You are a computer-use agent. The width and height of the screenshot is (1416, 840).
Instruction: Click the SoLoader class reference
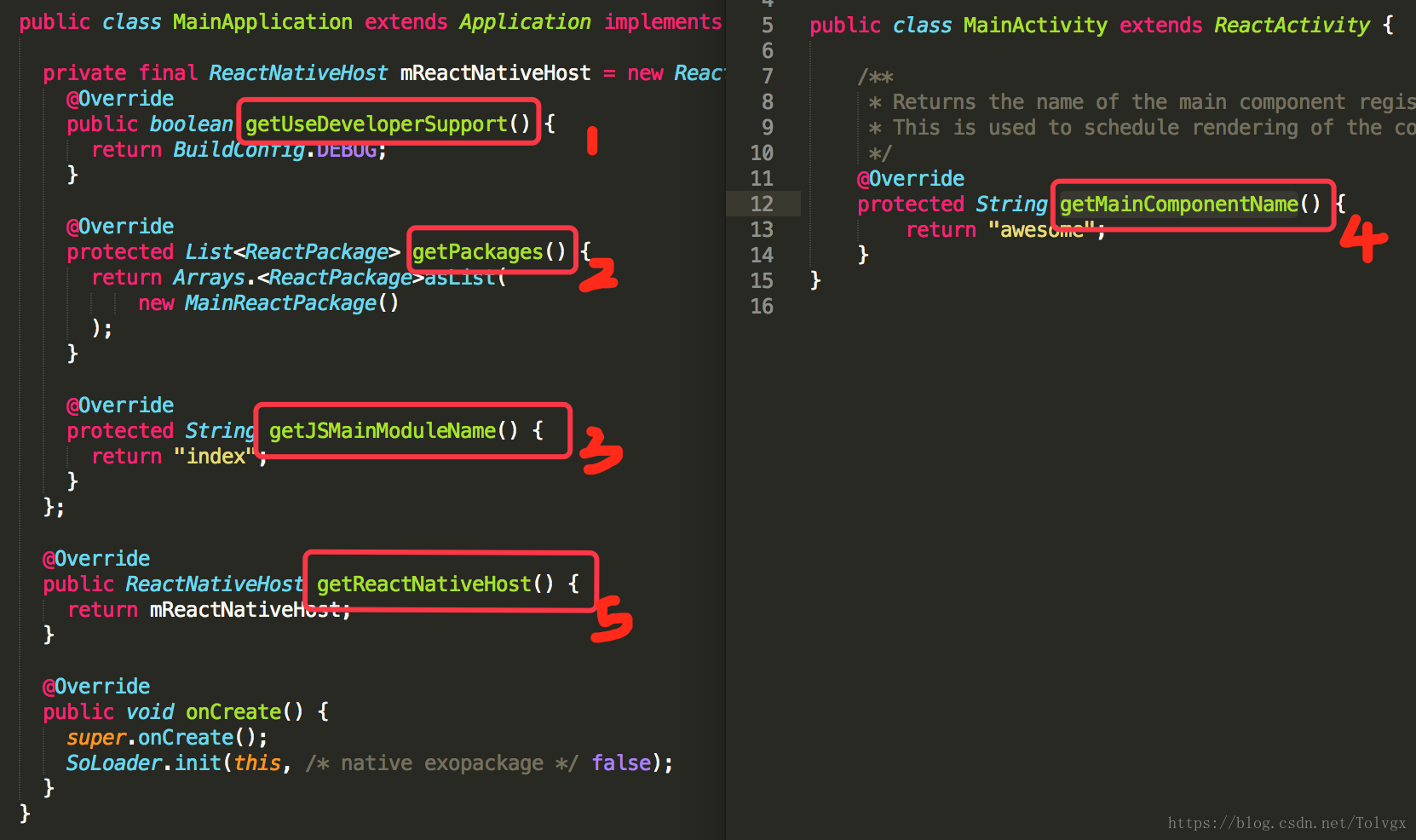coord(114,763)
